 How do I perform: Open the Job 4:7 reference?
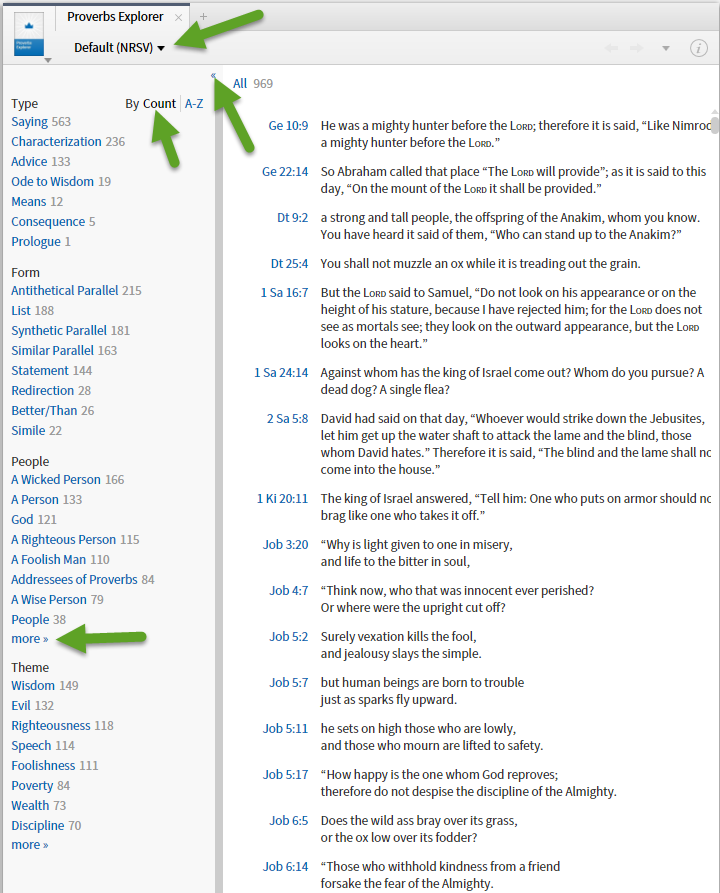[x=289, y=591]
